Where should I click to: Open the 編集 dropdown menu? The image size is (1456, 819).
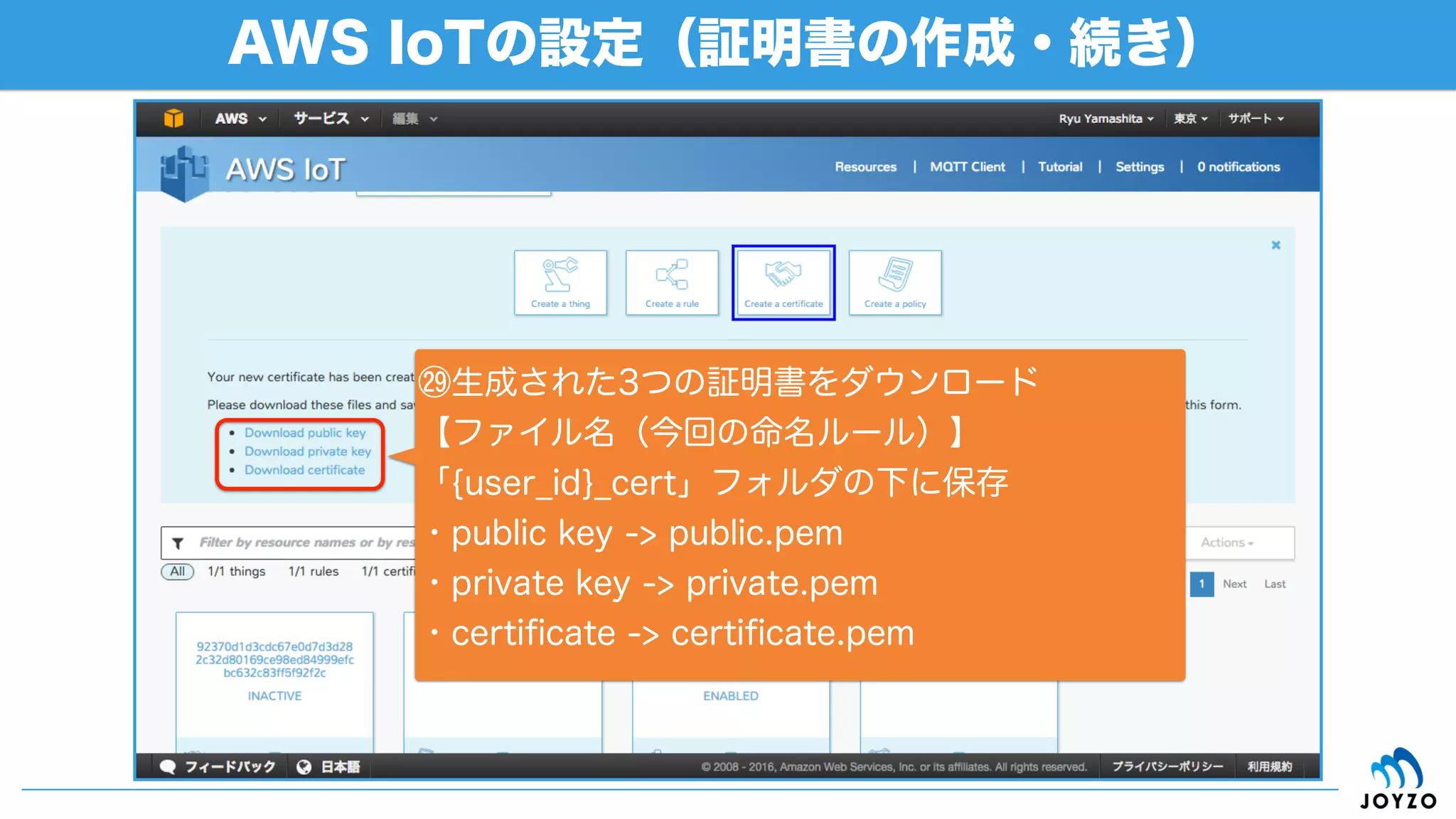(414, 119)
